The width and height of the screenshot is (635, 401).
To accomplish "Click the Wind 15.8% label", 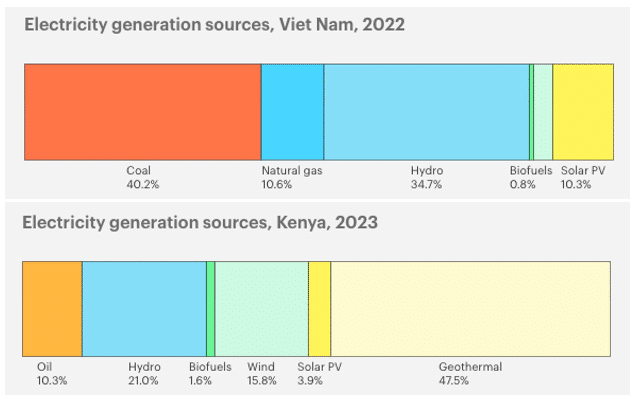I will pyautogui.click(x=262, y=374).
